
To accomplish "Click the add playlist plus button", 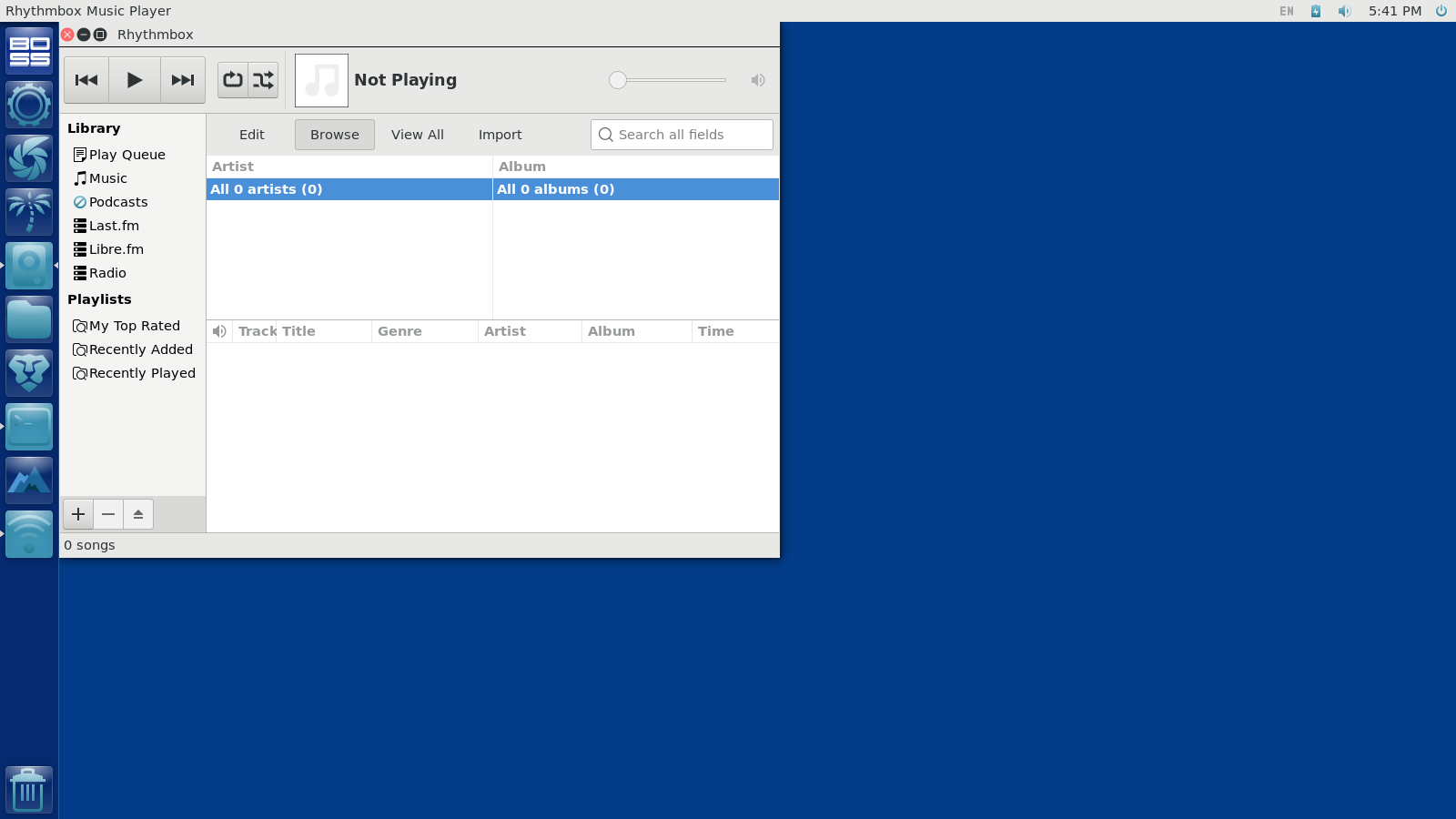I will tap(78, 514).
